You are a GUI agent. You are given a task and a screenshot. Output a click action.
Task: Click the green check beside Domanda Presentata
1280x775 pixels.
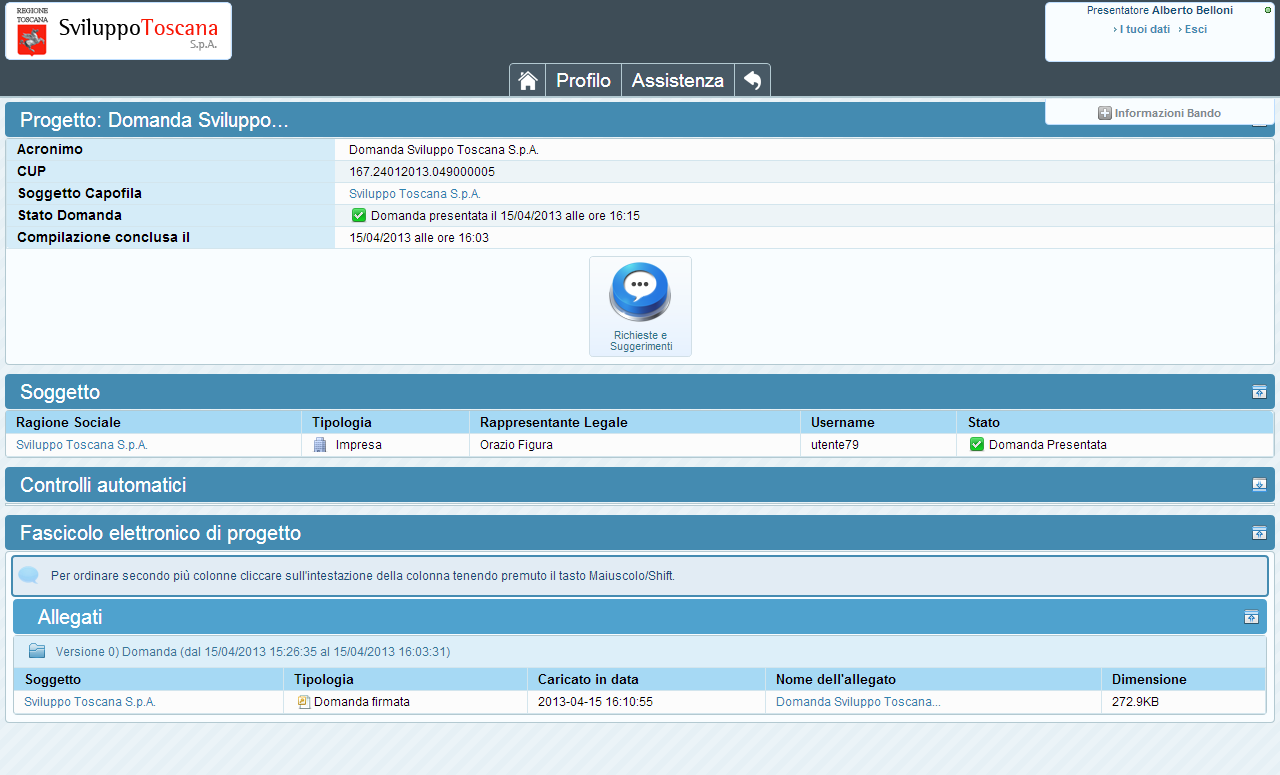[x=977, y=445]
